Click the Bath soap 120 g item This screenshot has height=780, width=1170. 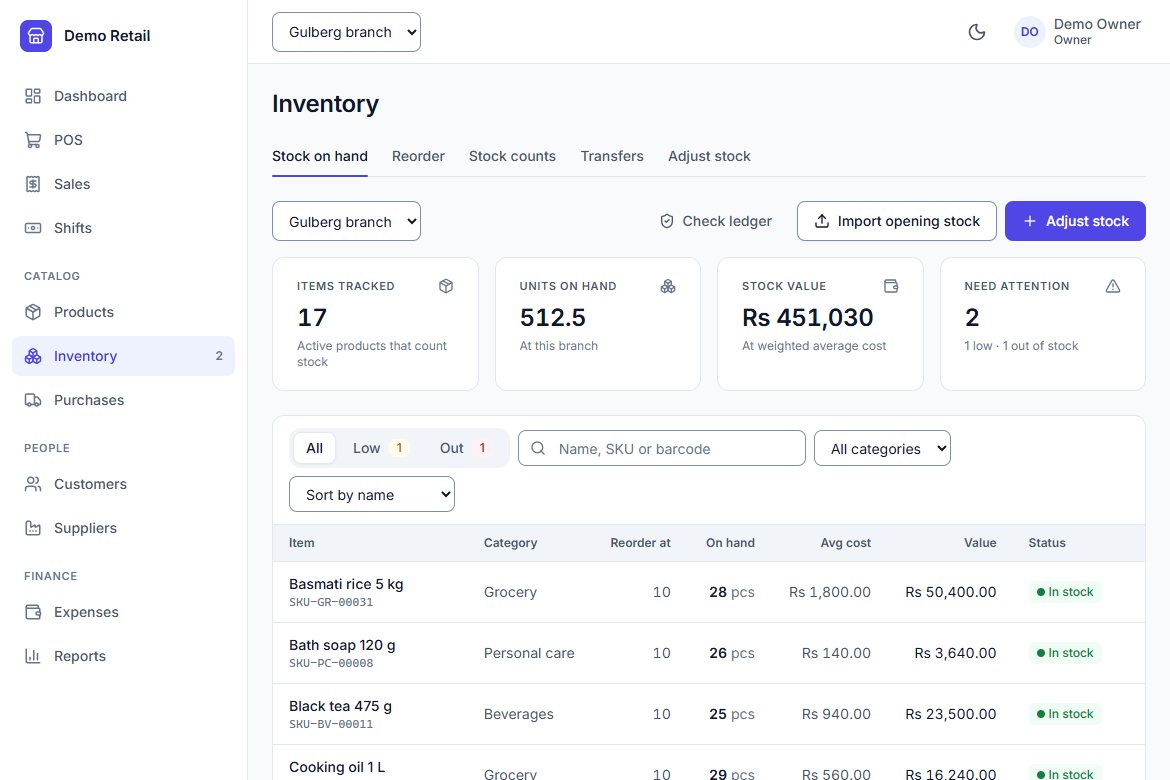pyautogui.click(x=342, y=645)
